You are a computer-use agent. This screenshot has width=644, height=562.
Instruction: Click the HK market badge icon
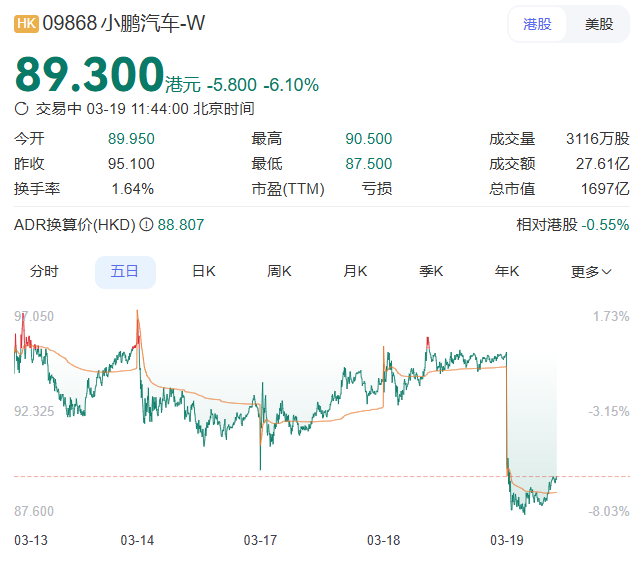pos(26,23)
